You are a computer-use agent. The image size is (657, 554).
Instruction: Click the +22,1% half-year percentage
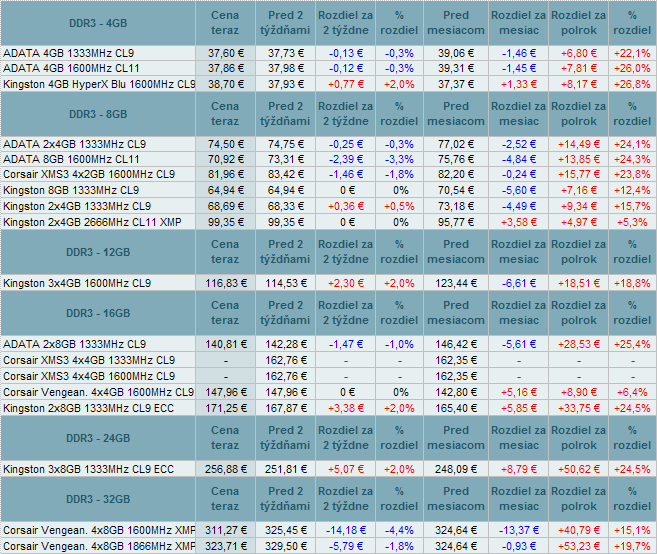pos(632,53)
